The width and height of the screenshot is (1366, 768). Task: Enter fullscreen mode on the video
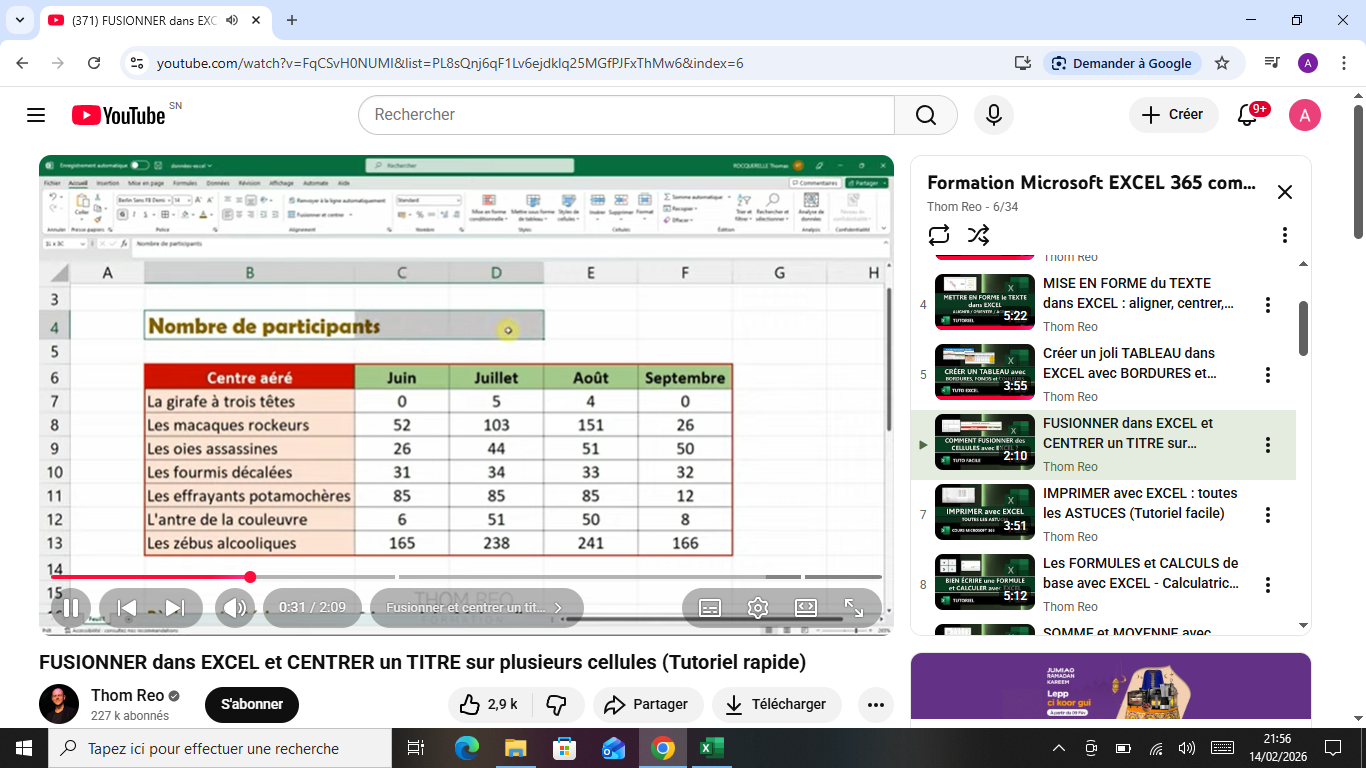(854, 608)
